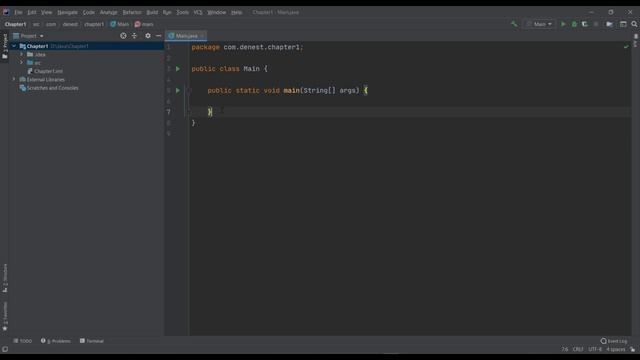Click the src breadcrumb in navigation bar

(36, 24)
